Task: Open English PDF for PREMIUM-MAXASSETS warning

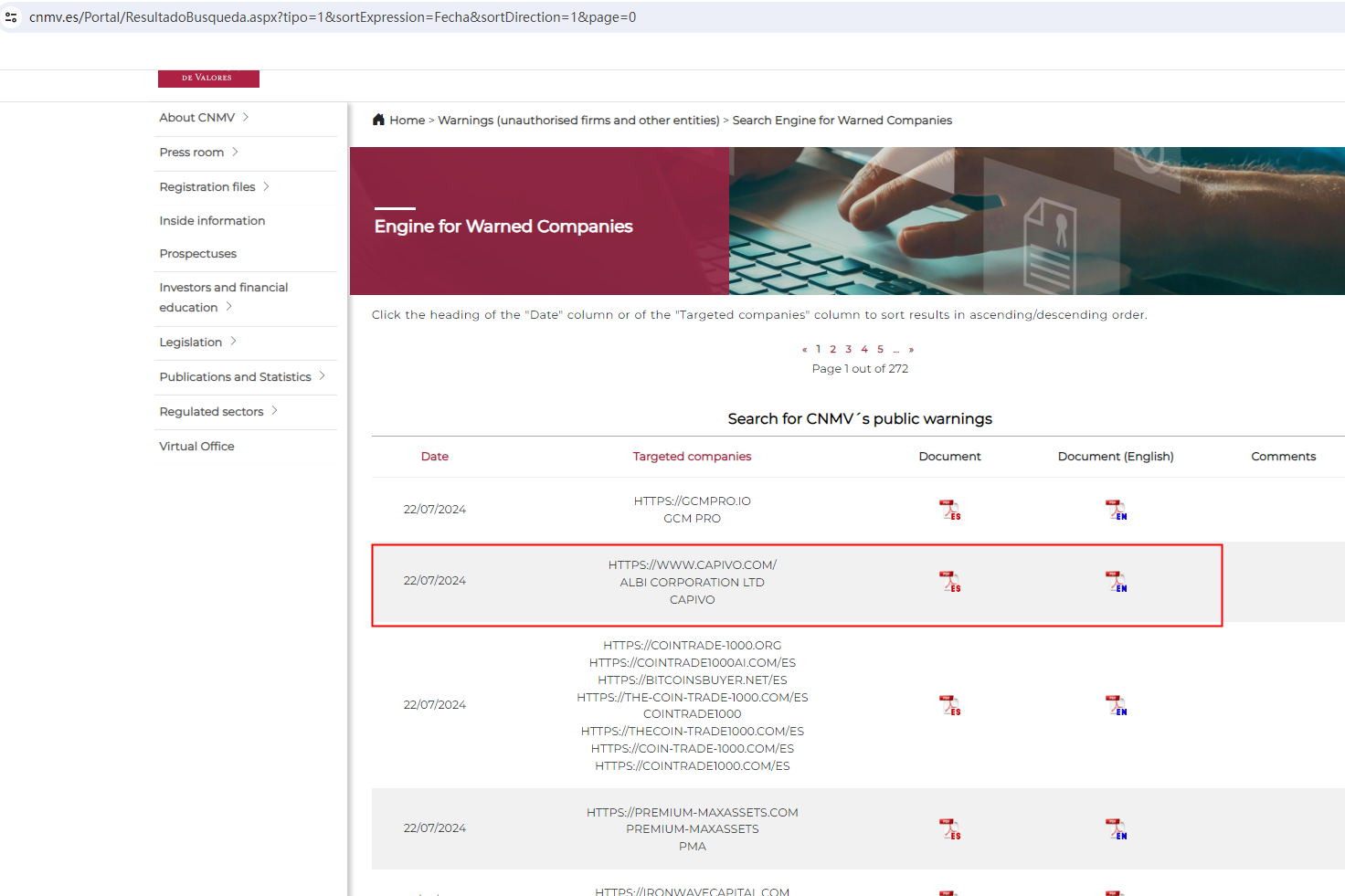Action: point(1116,829)
